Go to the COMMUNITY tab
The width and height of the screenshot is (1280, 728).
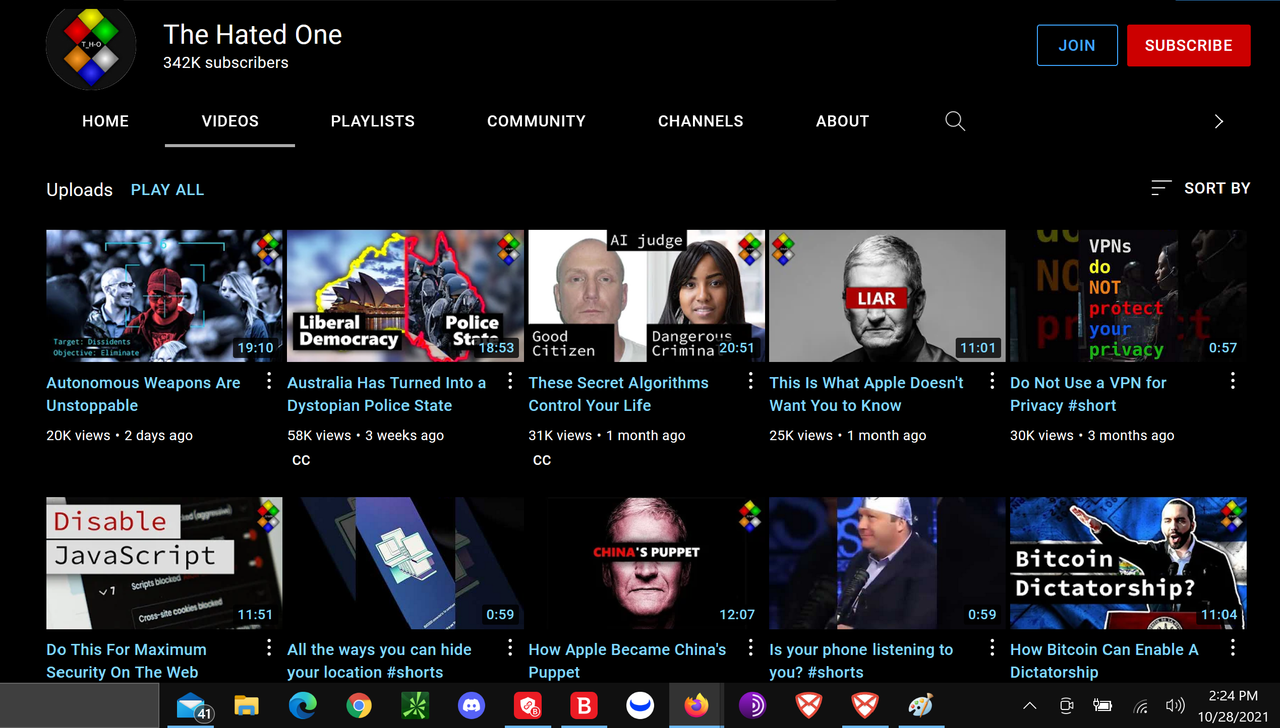click(536, 121)
